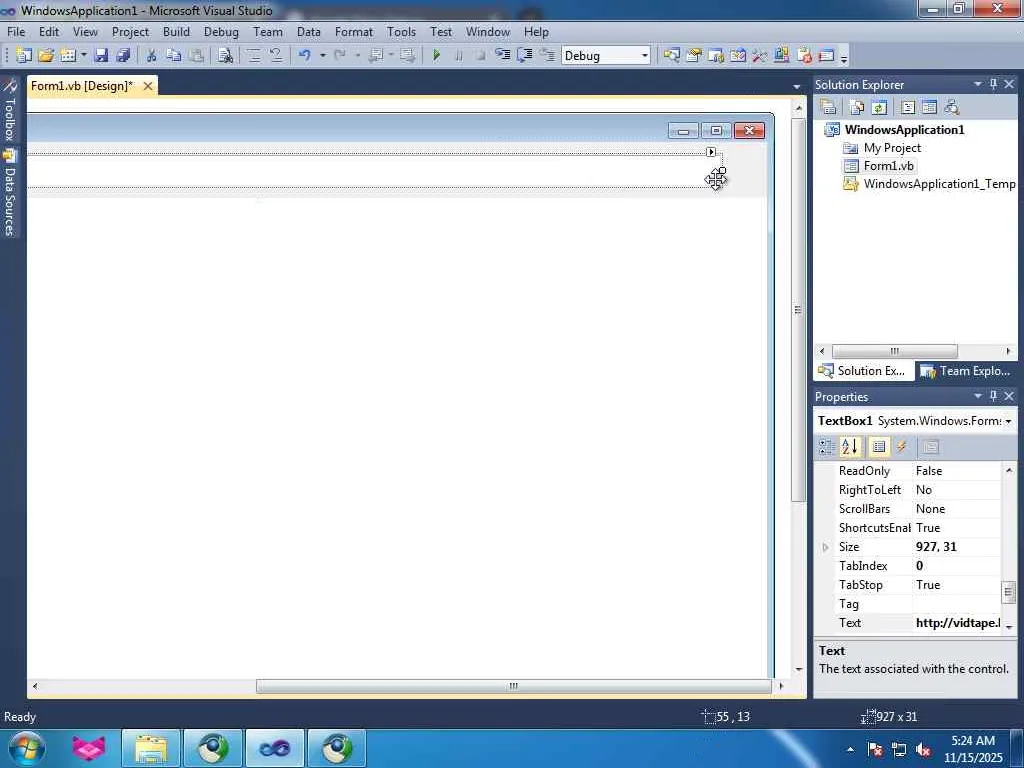Select the WindowsApplication1 project node
The image size is (1024, 768).
tap(904, 129)
